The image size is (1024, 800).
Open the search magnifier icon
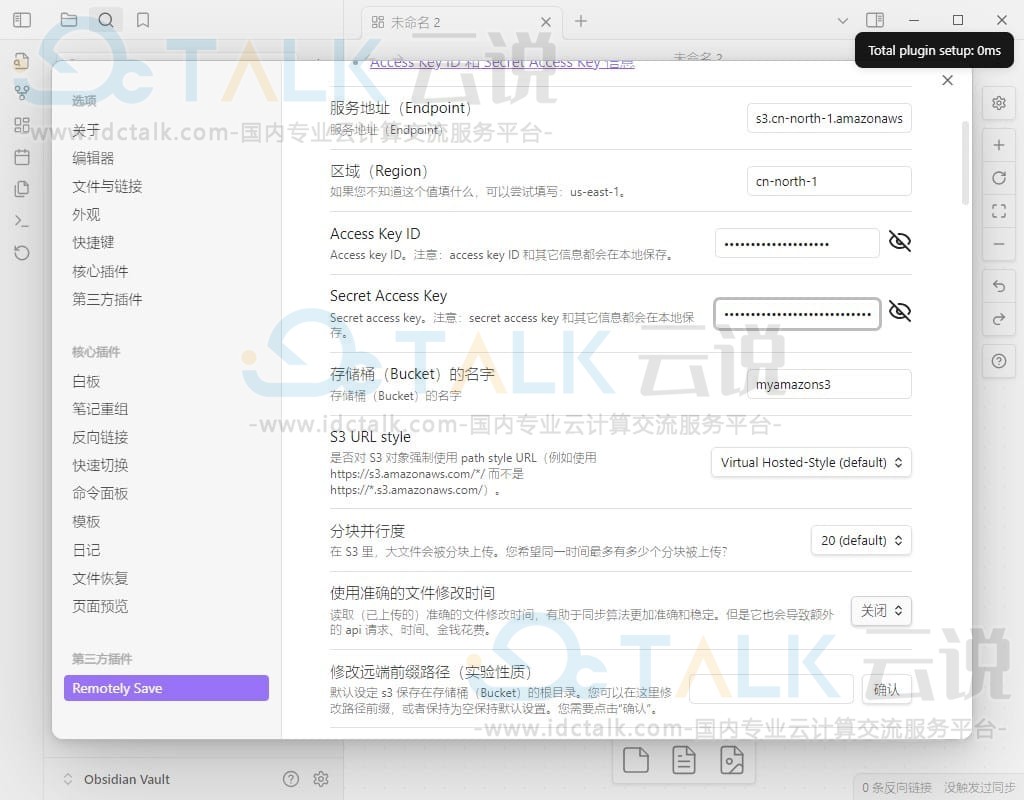point(106,20)
